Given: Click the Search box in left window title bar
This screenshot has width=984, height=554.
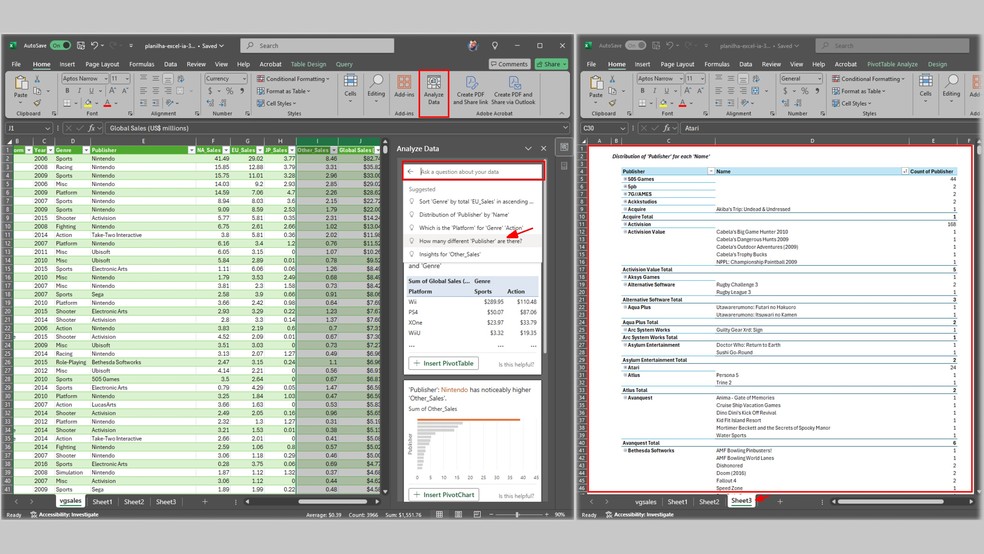Looking at the screenshot, I should pos(317,46).
